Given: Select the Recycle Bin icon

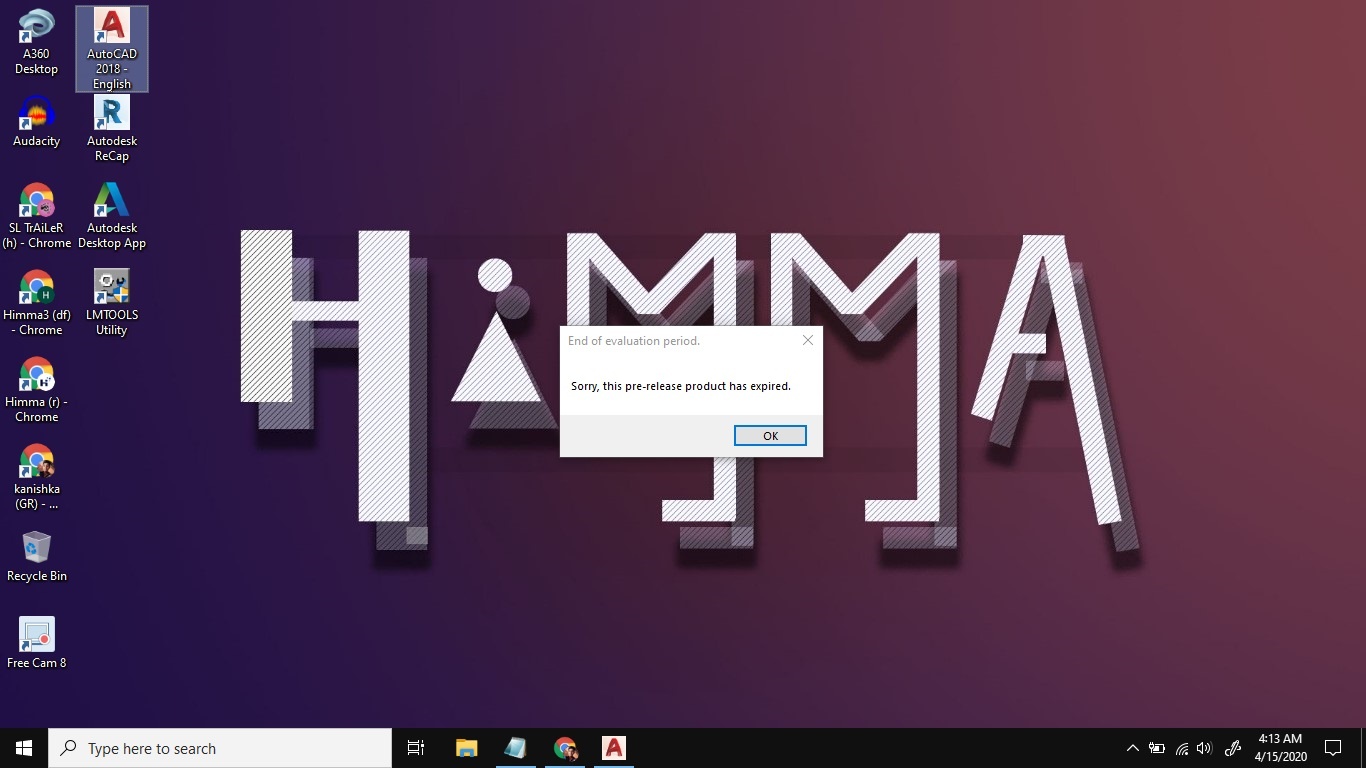Looking at the screenshot, I should click(x=36, y=556).
